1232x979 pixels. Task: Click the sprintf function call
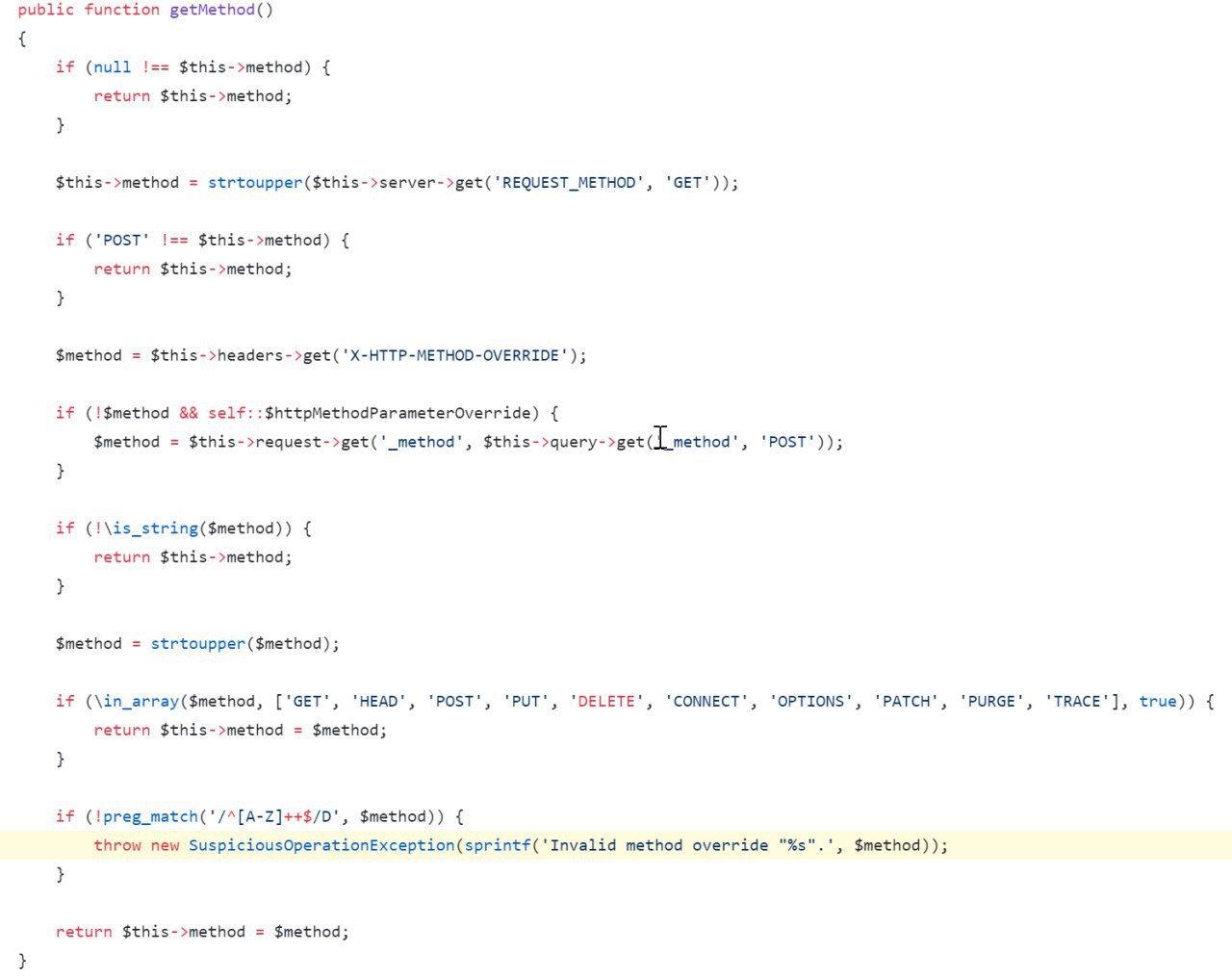pyautogui.click(x=498, y=846)
